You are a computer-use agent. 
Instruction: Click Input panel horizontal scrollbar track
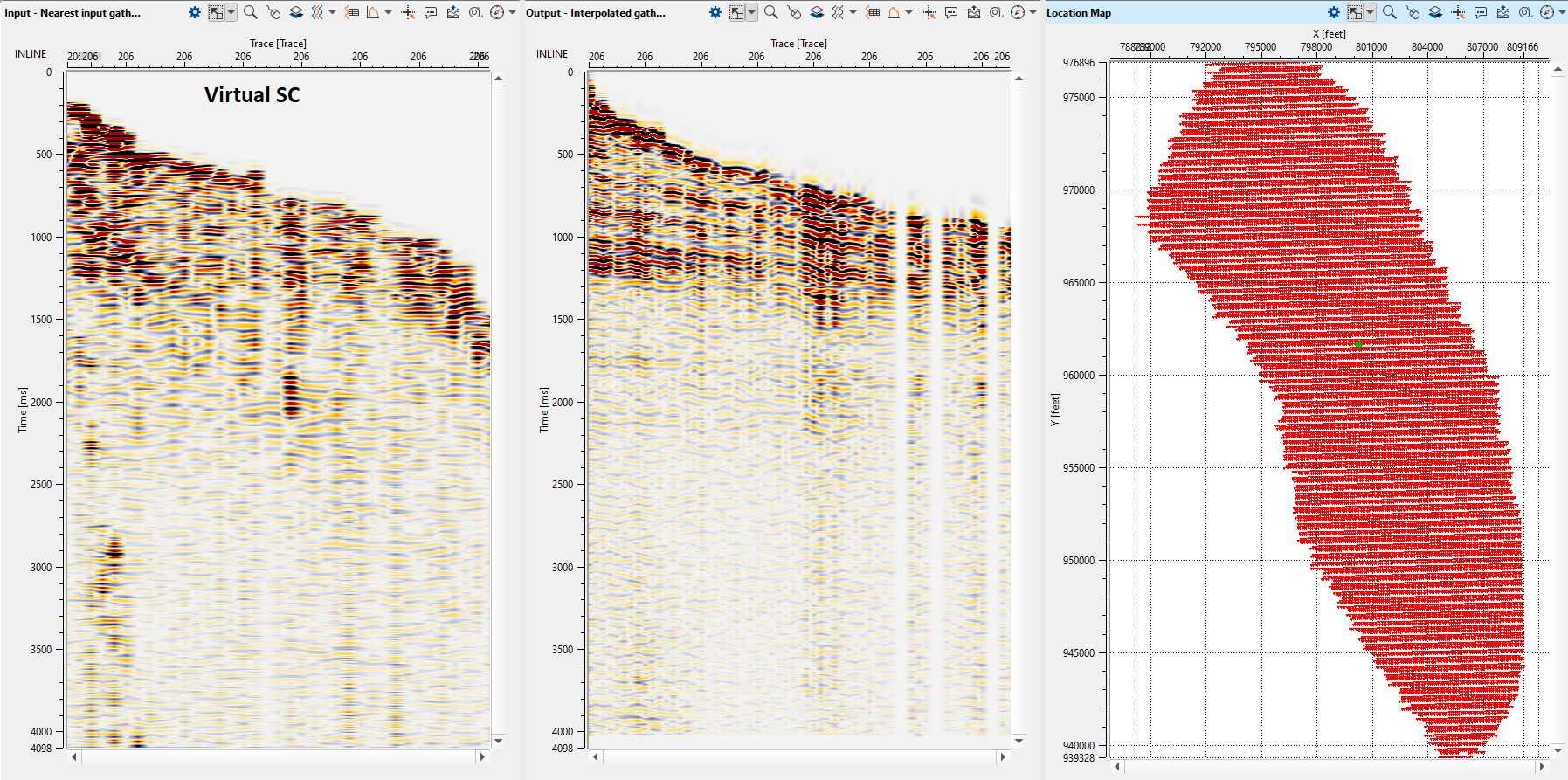[x=278, y=757]
